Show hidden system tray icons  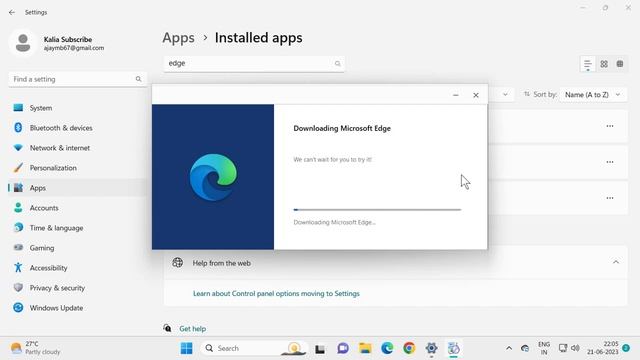pyautogui.click(x=509, y=348)
